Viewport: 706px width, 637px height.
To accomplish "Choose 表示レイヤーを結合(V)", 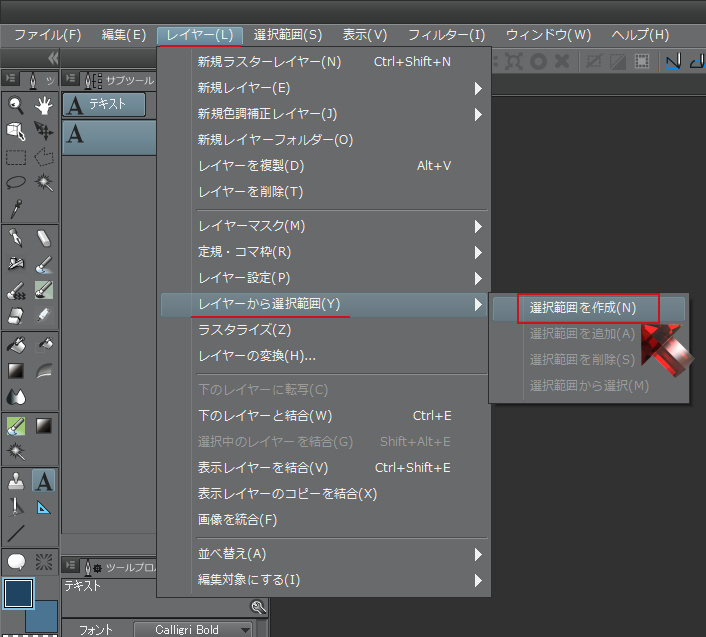I will (324, 468).
